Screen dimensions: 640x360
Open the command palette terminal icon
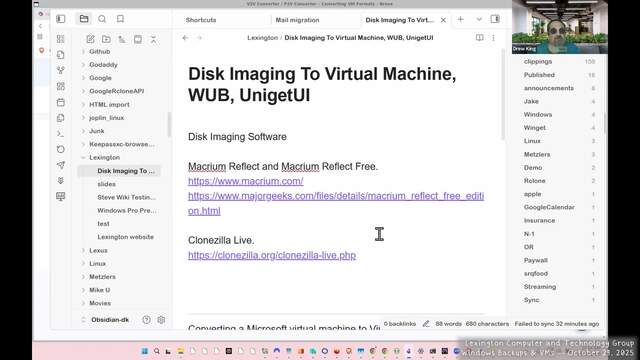point(61,133)
